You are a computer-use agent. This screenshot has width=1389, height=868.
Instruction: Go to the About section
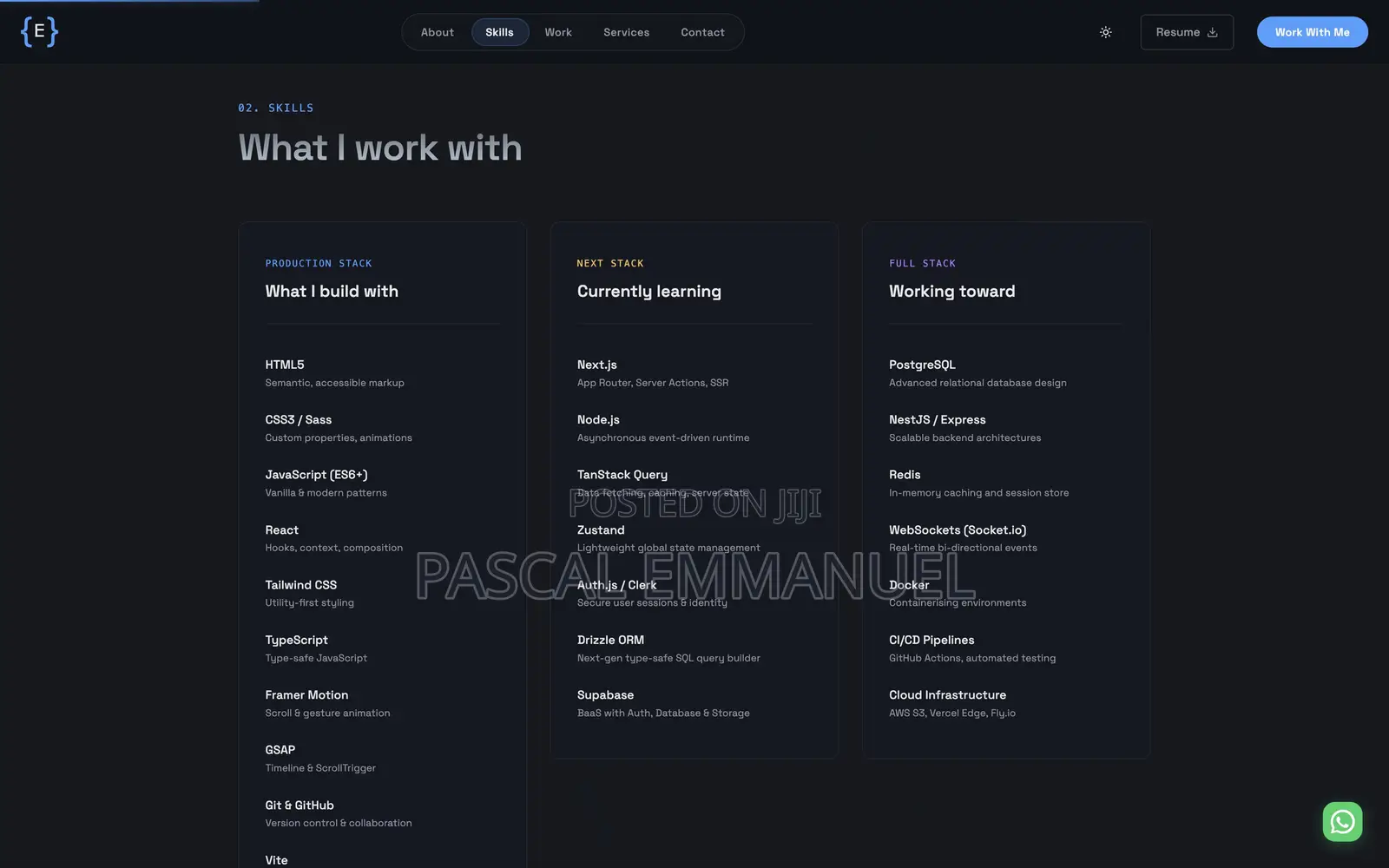click(437, 32)
